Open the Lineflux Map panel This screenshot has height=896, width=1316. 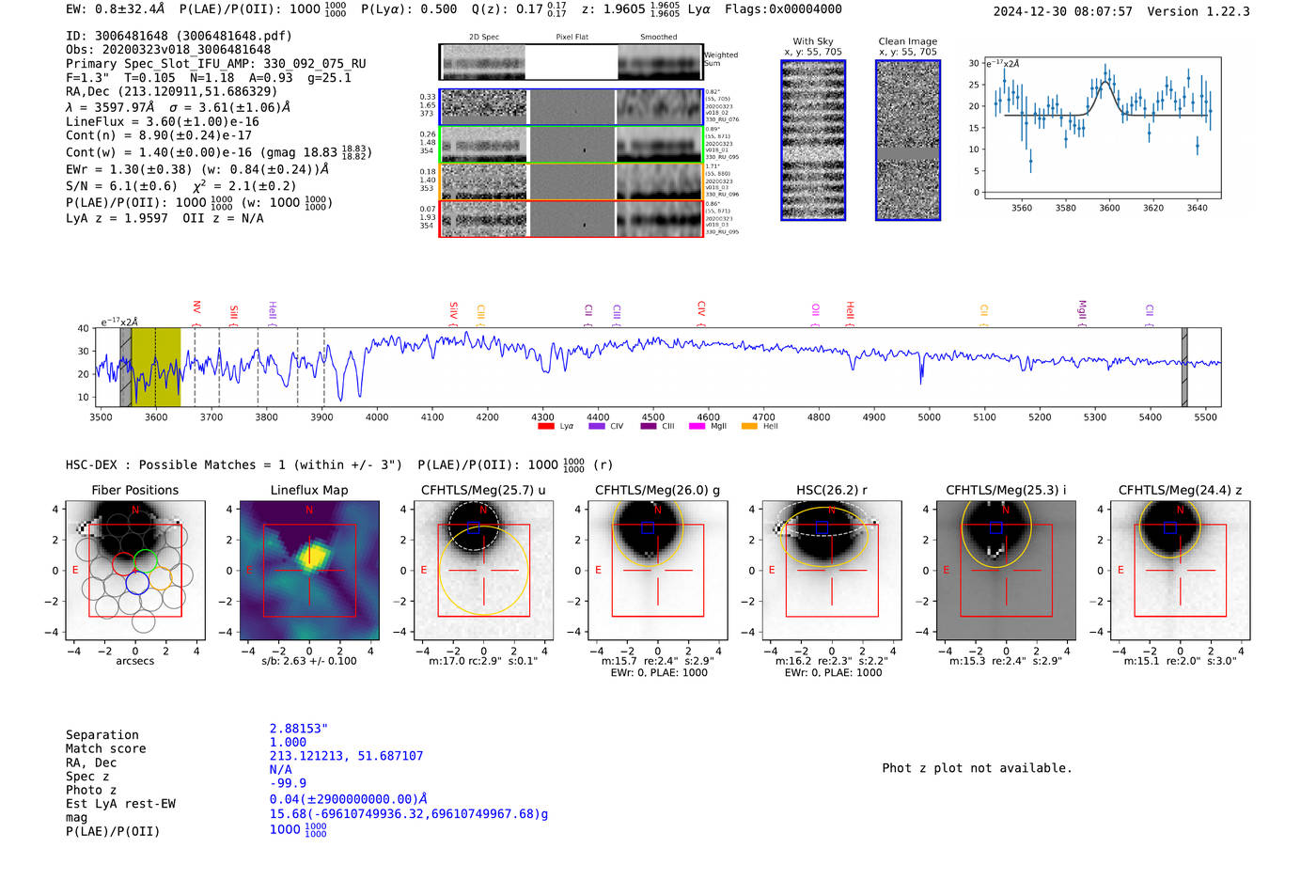click(309, 570)
